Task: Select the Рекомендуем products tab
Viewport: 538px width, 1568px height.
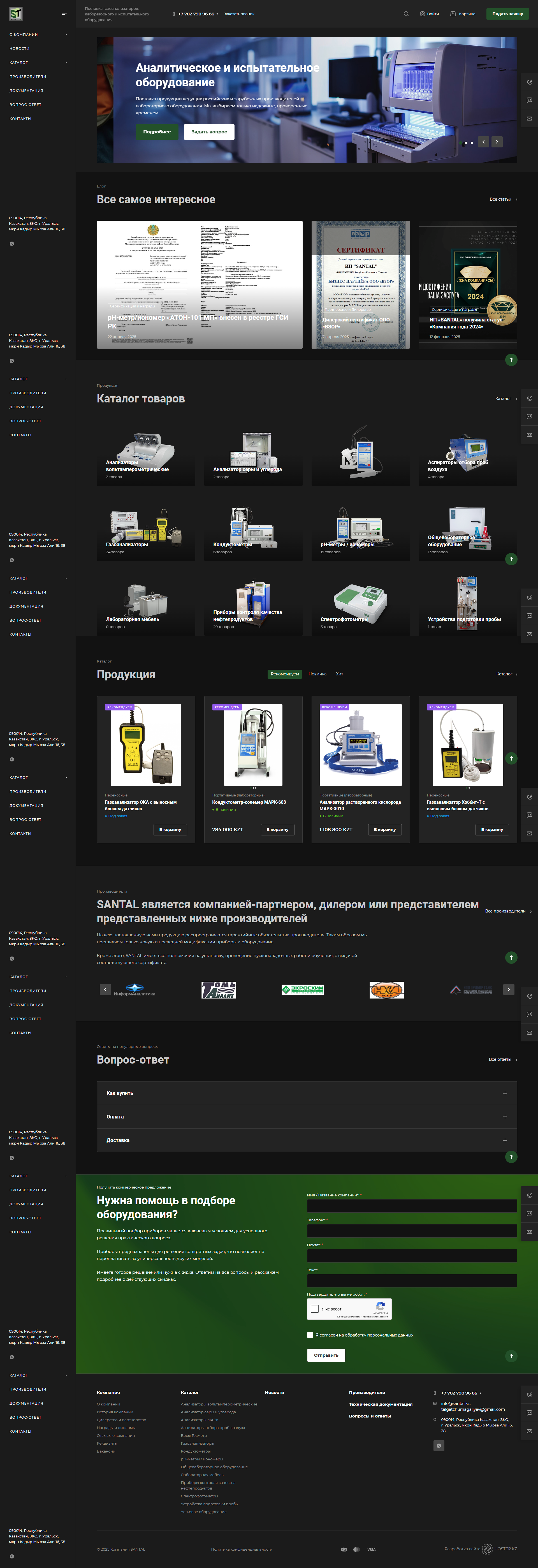Action: tap(285, 674)
